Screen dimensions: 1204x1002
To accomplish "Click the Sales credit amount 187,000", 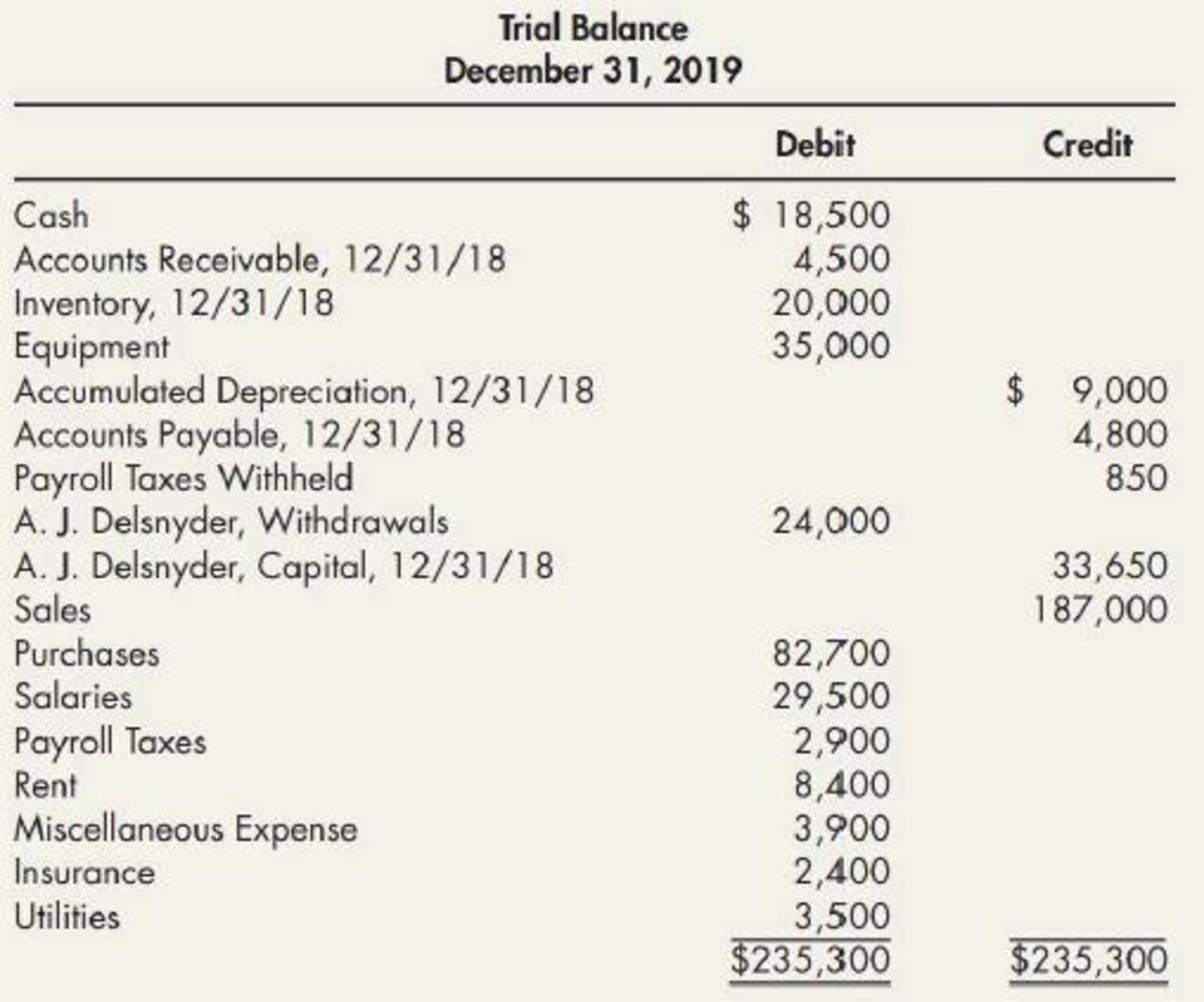I will (1101, 609).
